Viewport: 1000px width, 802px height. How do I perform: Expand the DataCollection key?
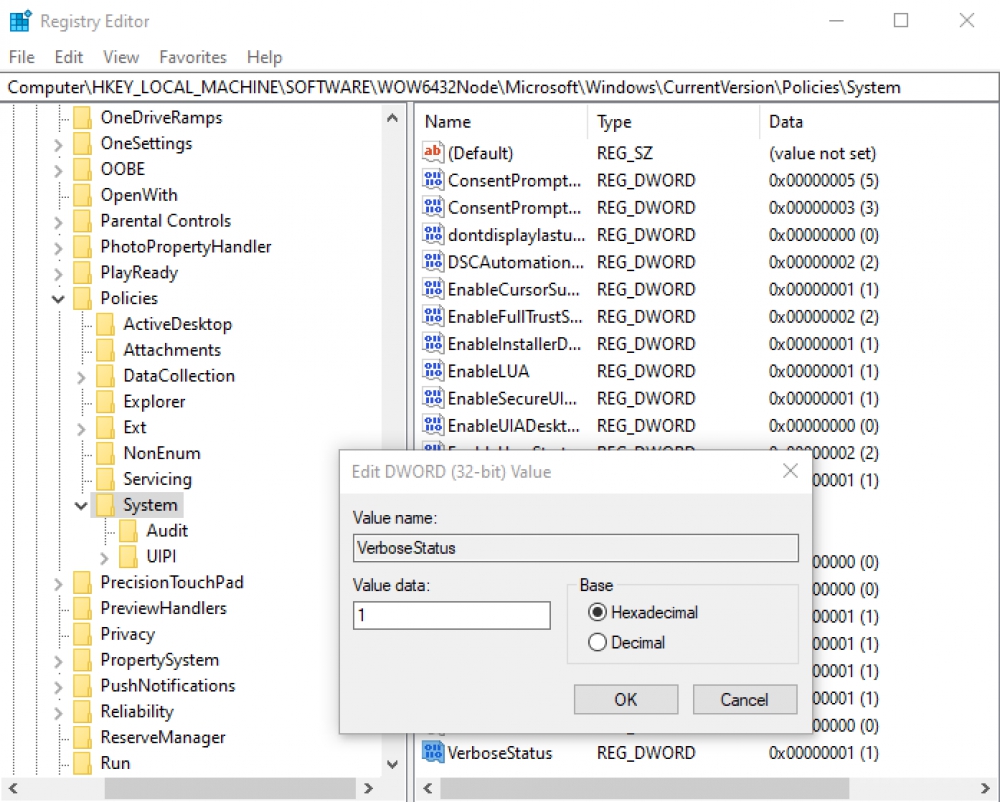[x=82, y=377]
